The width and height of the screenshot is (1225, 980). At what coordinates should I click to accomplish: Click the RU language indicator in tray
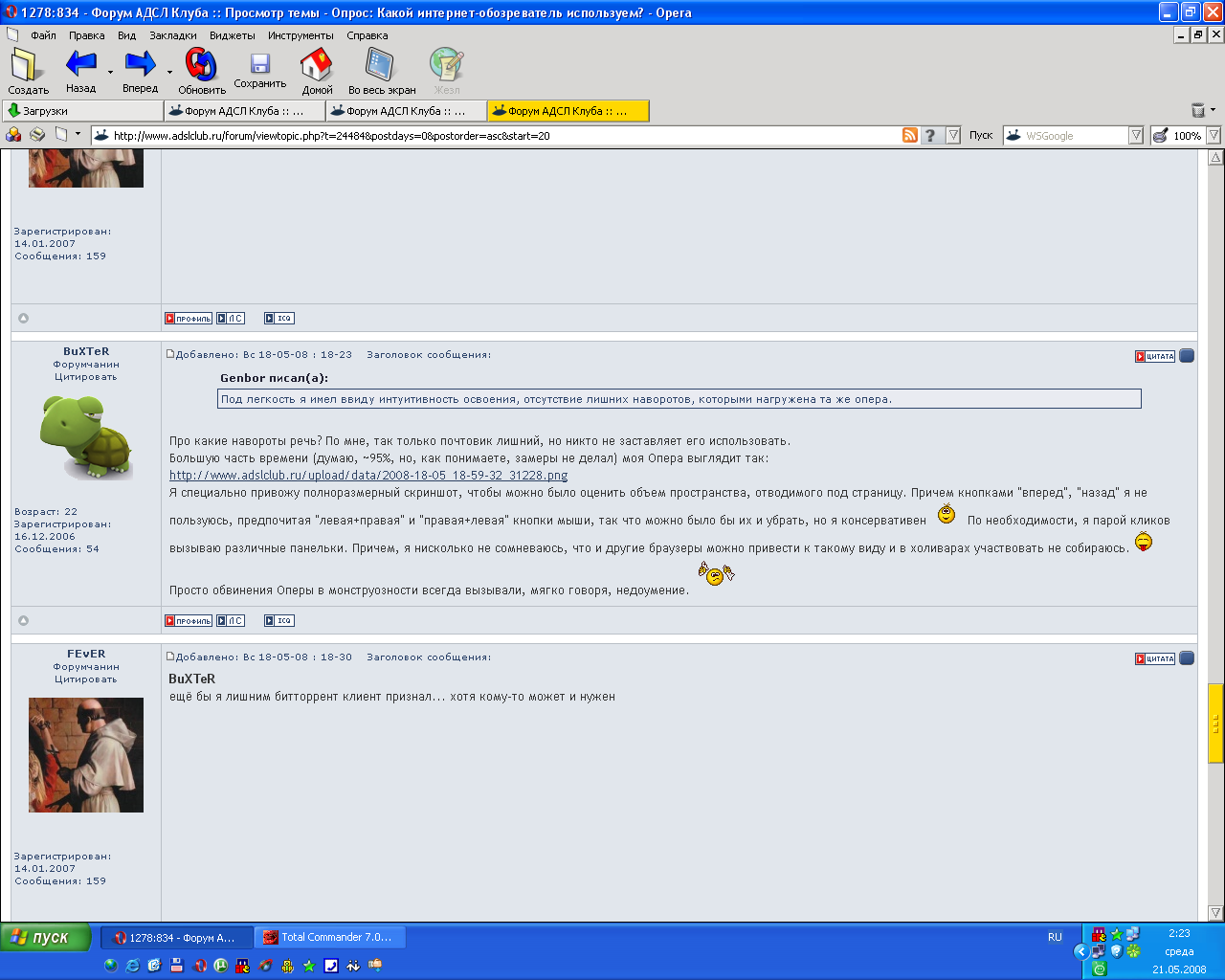click(x=1055, y=937)
